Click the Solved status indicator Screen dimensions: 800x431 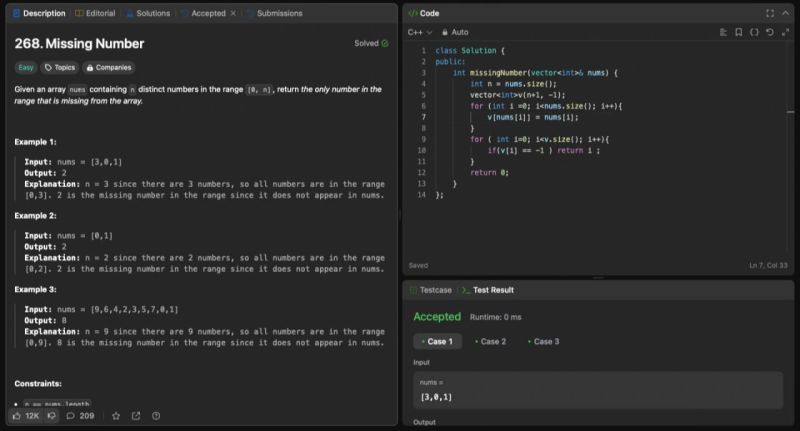click(371, 43)
